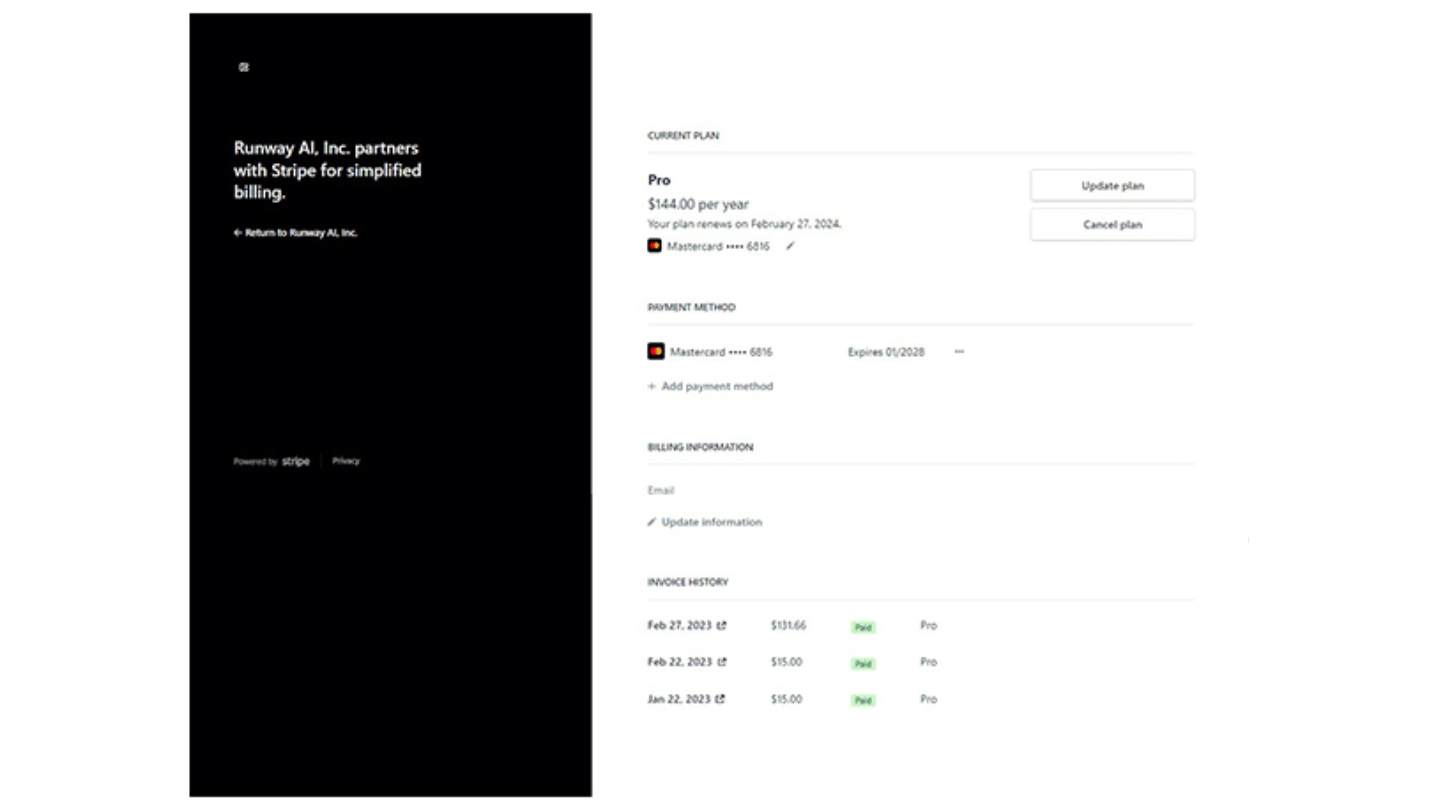Click the Expires 01/2028 text
The height and width of the screenshot is (810, 1440).
[x=886, y=352]
